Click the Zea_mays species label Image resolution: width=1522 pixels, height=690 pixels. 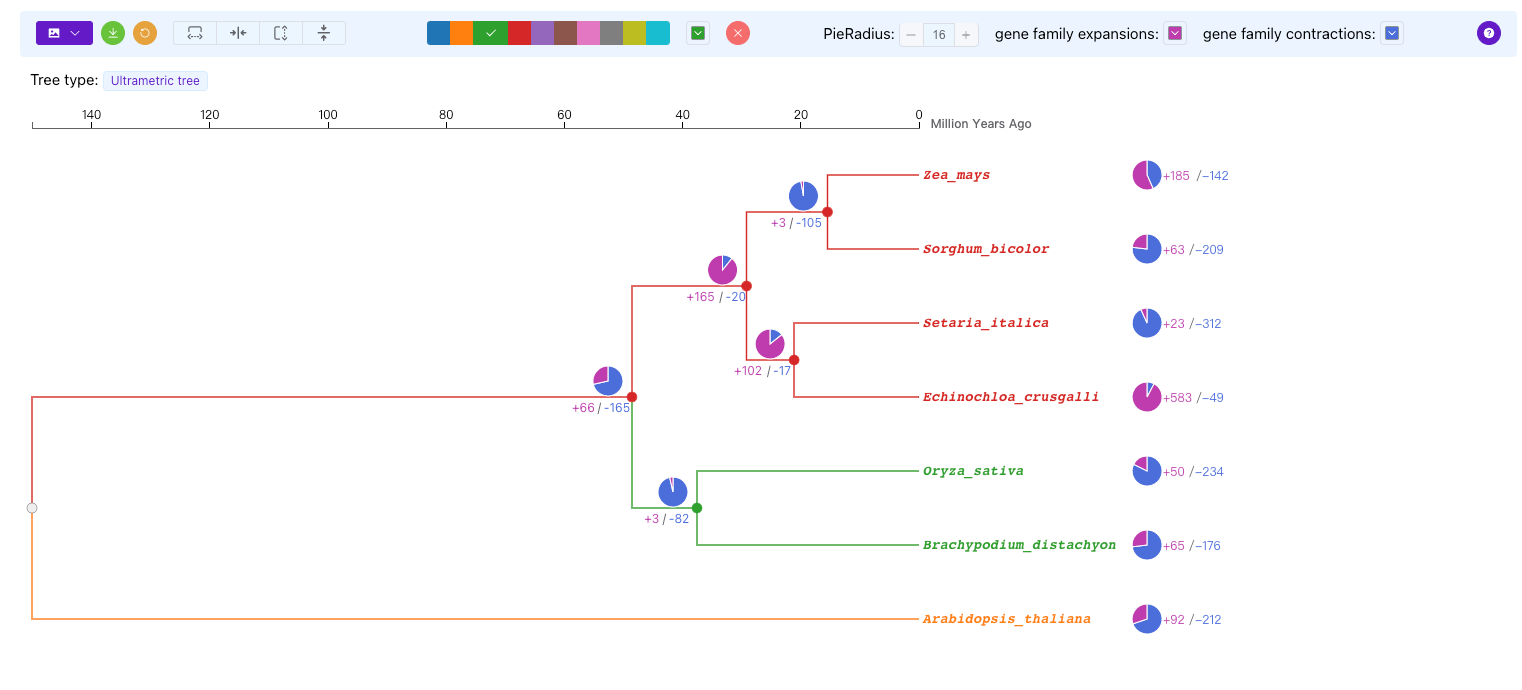click(x=956, y=175)
